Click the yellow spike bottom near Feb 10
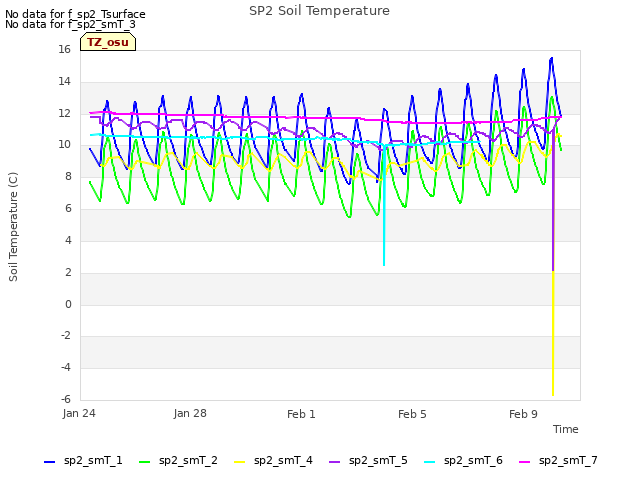 point(553,394)
